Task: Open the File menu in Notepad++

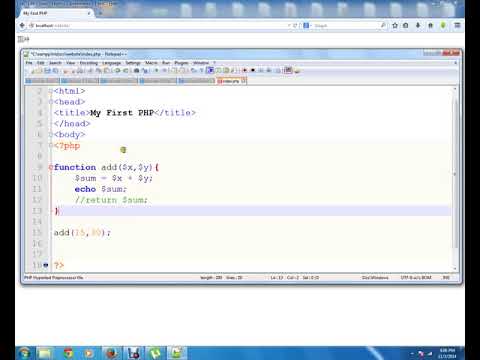Action: [x=29, y=63]
